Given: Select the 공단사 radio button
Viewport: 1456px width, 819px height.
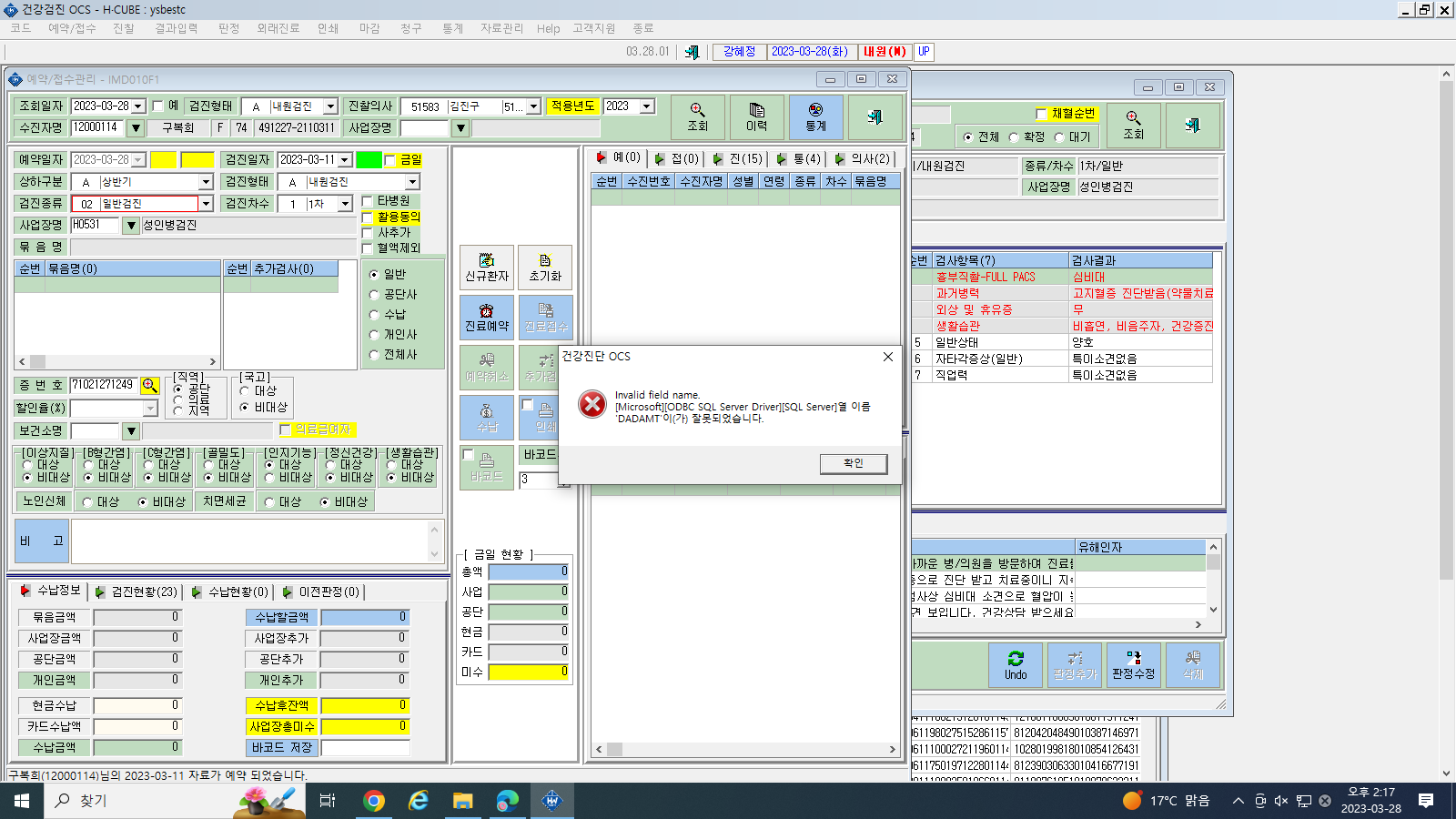Looking at the screenshot, I should click(374, 295).
